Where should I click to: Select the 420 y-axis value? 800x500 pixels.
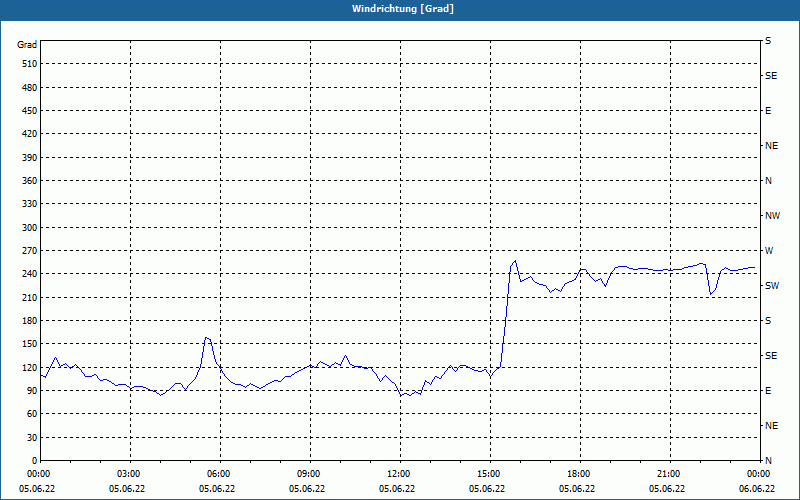coord(30,134)
